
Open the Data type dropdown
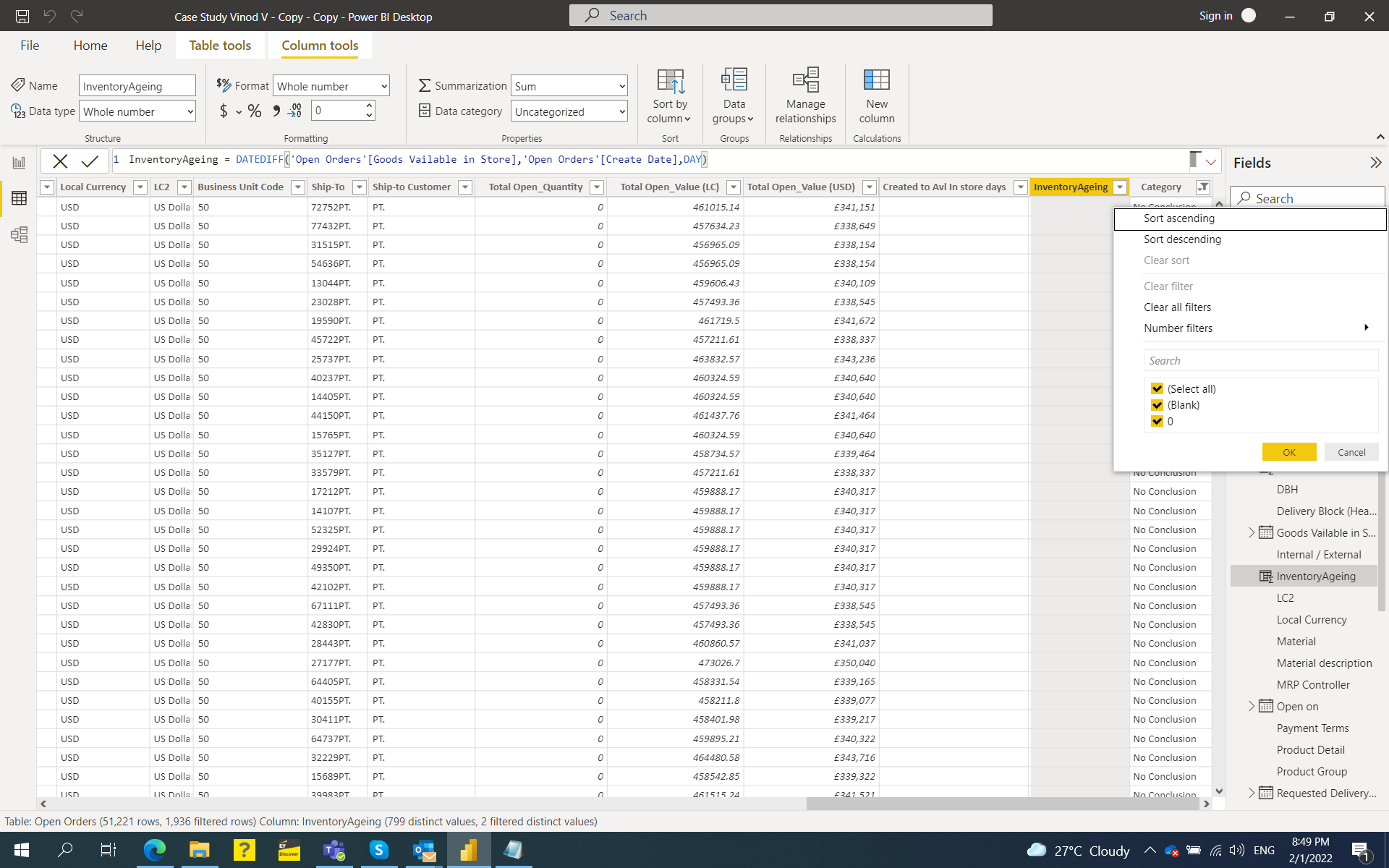137,111
